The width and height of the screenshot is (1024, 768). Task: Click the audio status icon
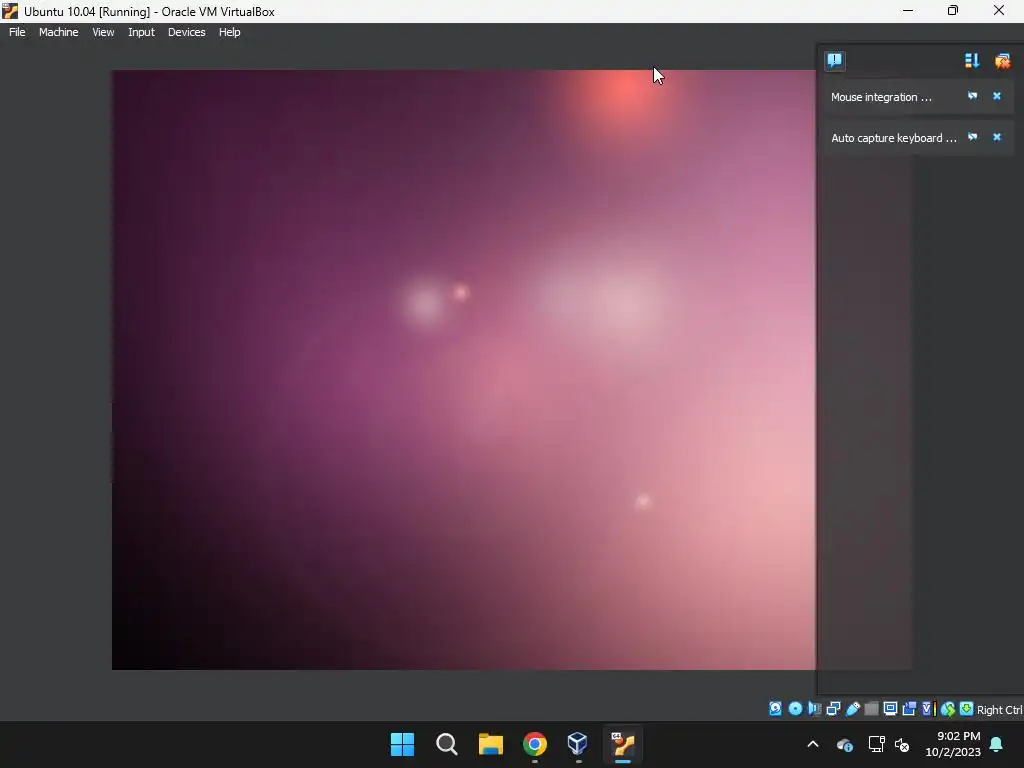pos(814,709)
